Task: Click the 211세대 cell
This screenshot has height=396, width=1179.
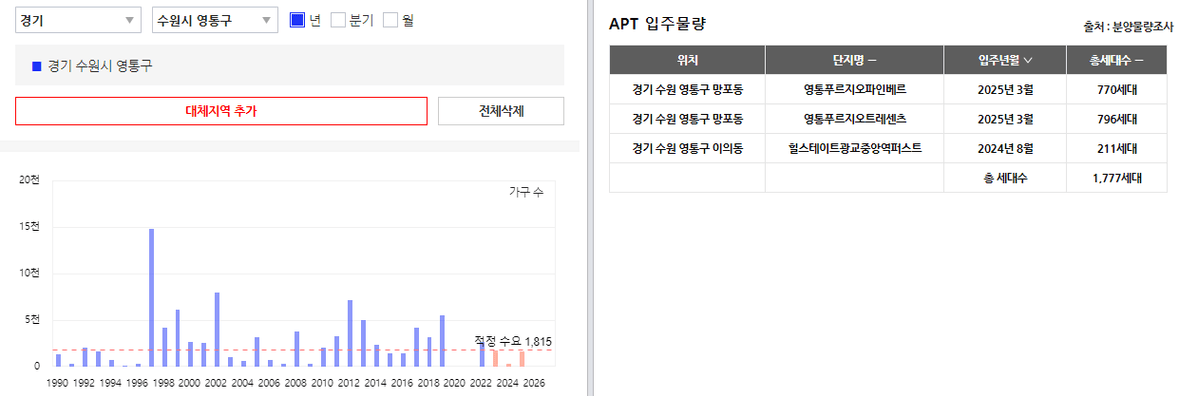Action: (1116, 148)
